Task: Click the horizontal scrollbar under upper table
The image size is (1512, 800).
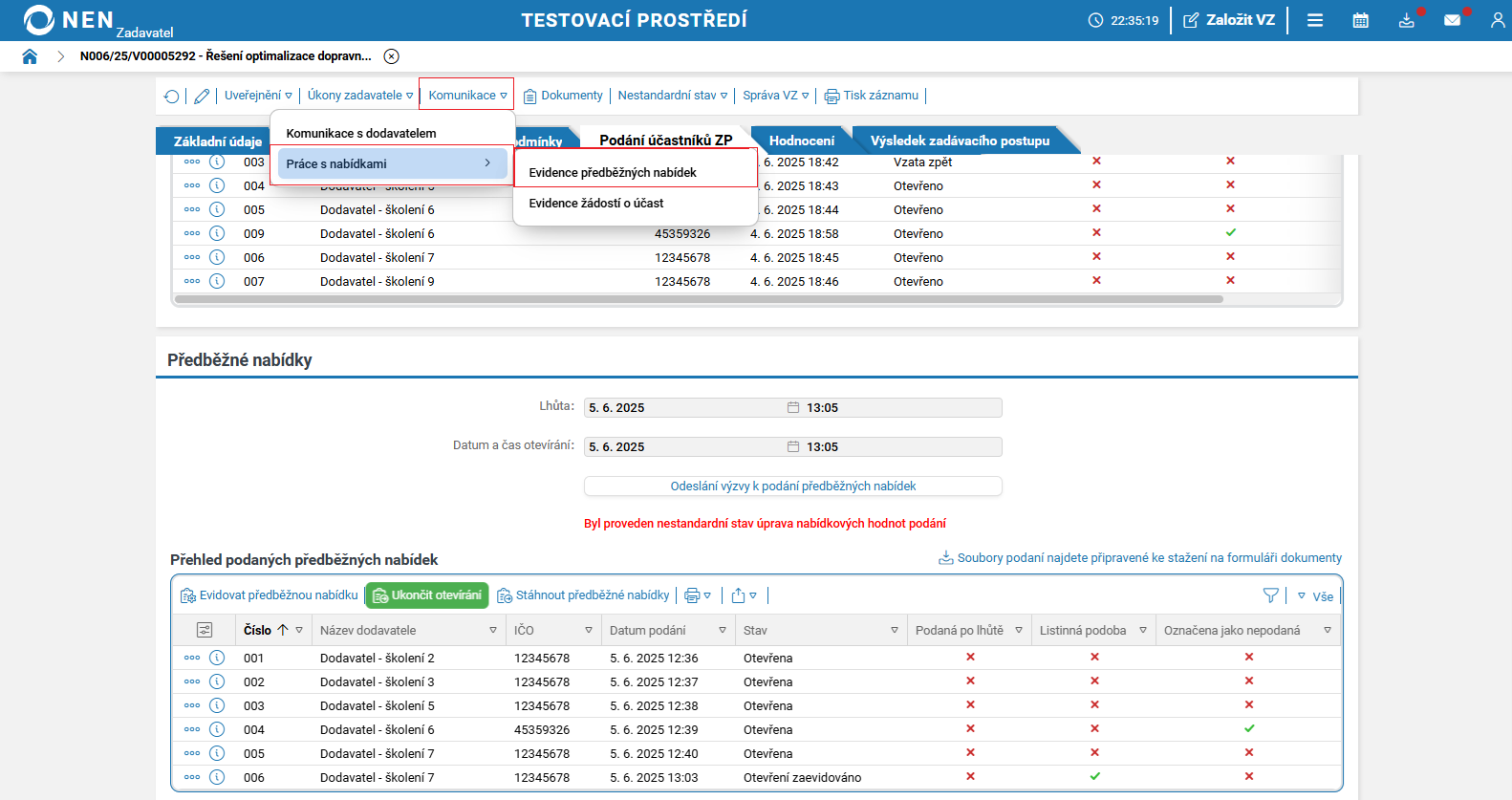Action: [x=698, y=299]
